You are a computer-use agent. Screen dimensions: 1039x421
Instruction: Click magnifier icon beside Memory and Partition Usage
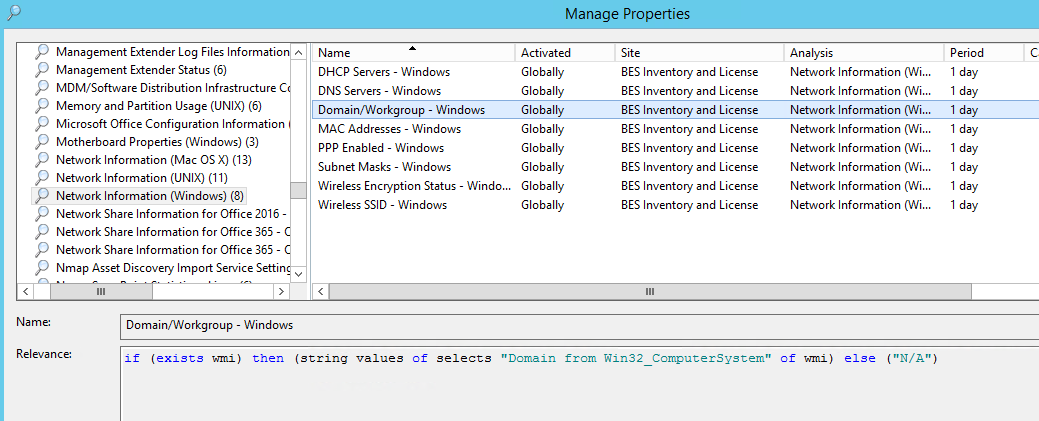click(x=42, y=106)
